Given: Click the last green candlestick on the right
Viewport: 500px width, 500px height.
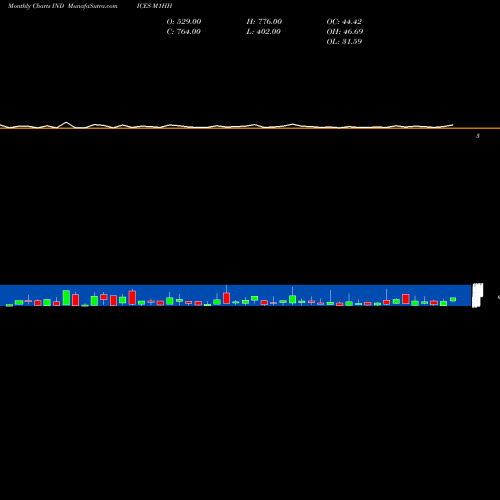Looking at the screenshot, I should coord(453,299).
